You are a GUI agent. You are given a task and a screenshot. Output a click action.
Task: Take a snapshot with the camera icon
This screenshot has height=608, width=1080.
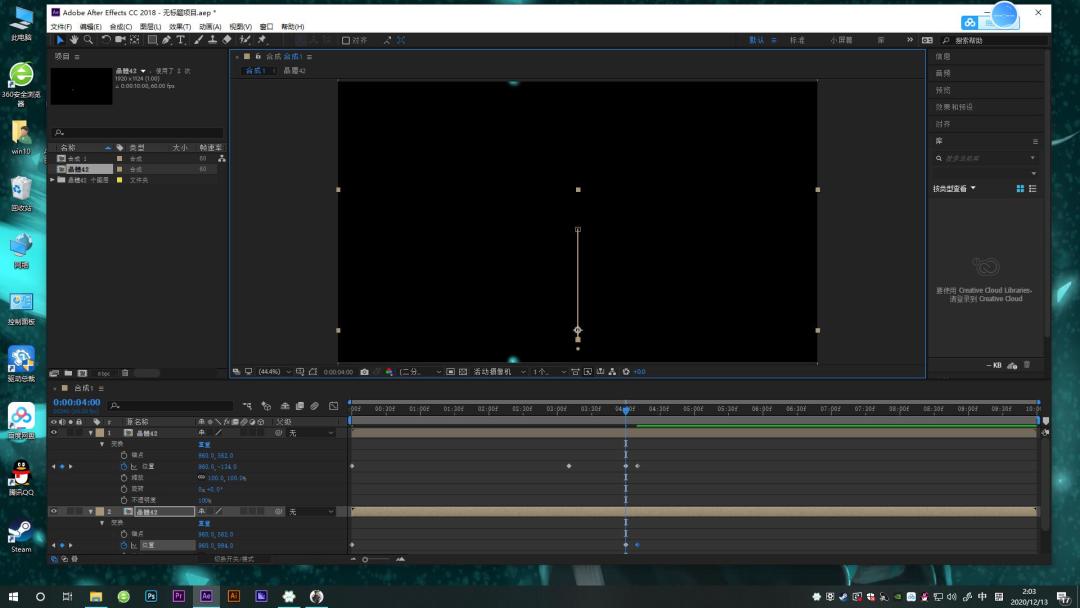pyautogui.click(x=364, y=372)
